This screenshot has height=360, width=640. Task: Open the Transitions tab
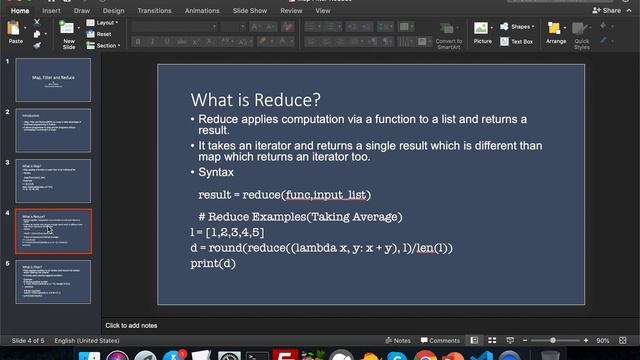click(154, 11)
